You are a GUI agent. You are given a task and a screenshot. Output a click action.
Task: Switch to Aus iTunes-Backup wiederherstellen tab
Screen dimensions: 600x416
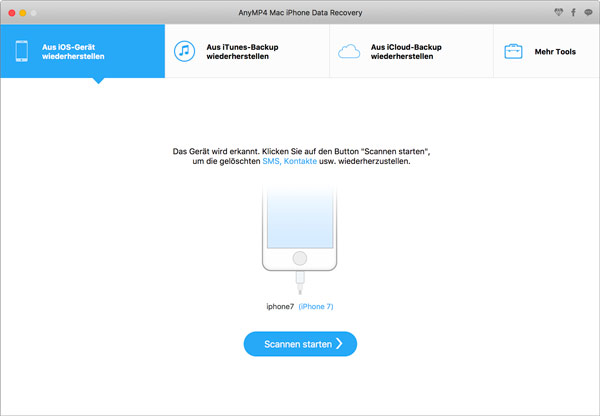(247, 51)
